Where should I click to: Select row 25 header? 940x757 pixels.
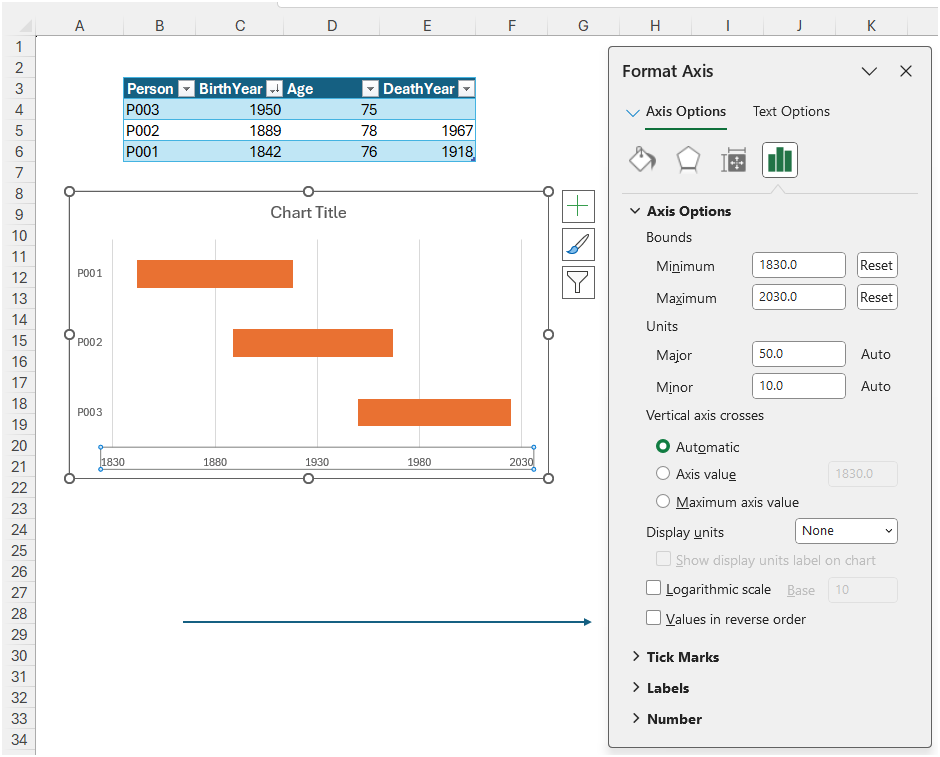(x=19, y=551)
